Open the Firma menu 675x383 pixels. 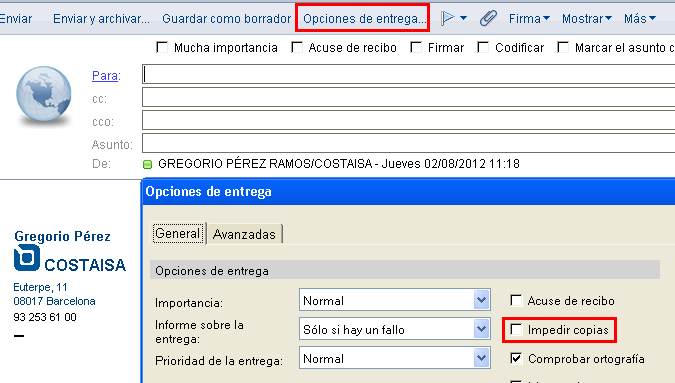[x=529, y=19]
